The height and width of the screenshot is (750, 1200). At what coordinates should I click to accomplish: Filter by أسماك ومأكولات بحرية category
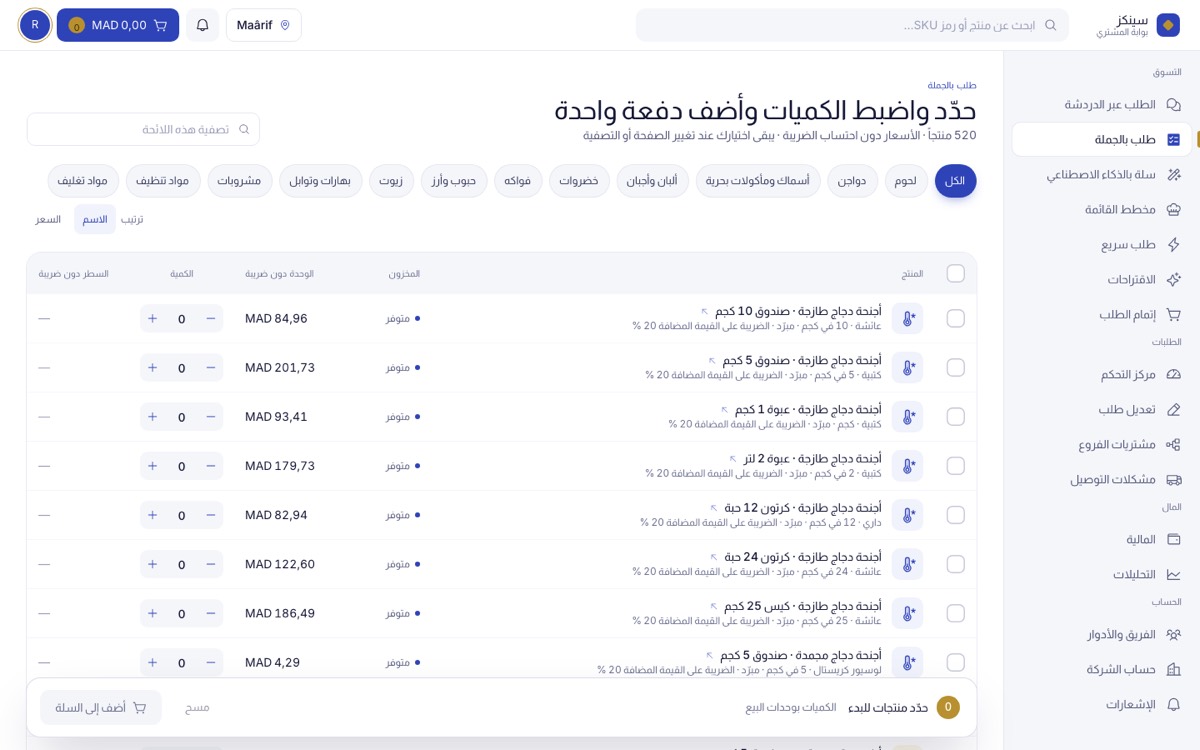point(758,181)
